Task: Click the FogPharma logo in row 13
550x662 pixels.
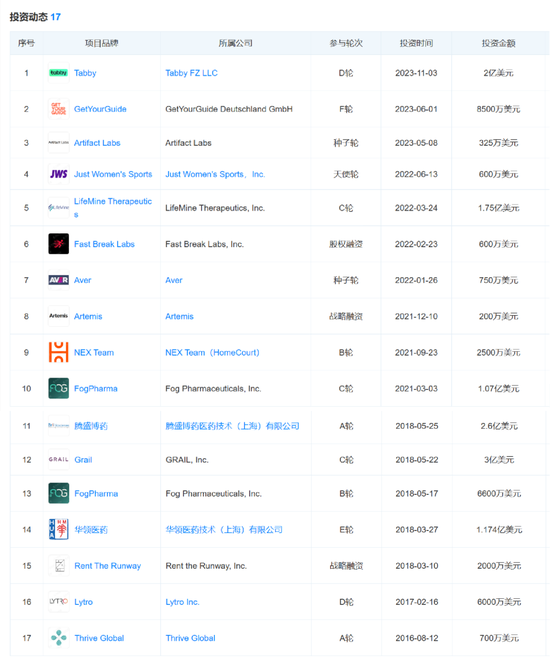Action: pos(59,494)
